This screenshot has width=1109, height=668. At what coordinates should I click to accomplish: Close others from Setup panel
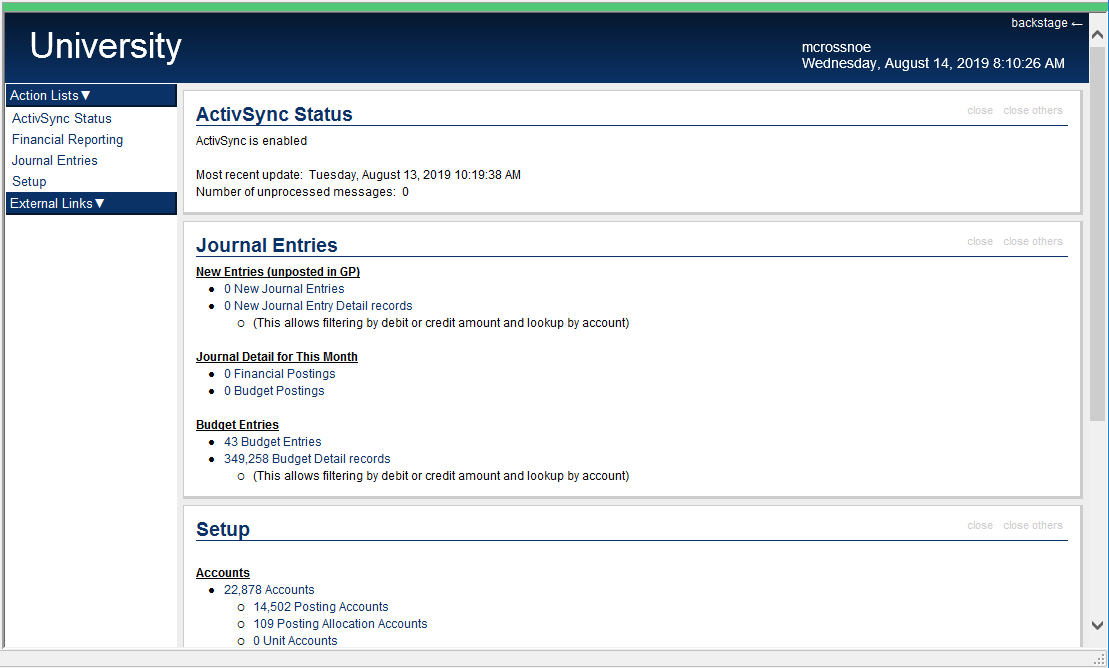(1032, 526)
